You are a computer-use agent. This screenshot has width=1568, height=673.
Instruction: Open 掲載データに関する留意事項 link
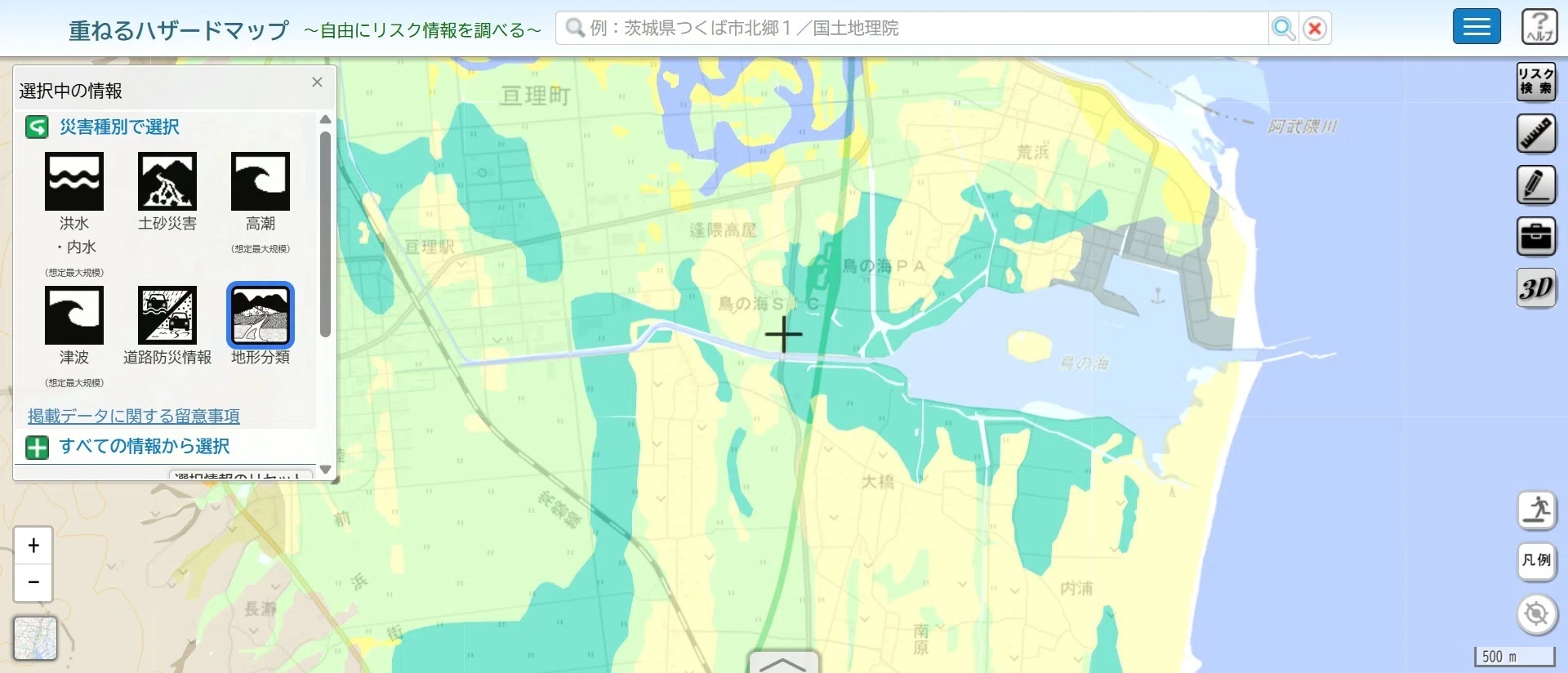coord(134,416)
